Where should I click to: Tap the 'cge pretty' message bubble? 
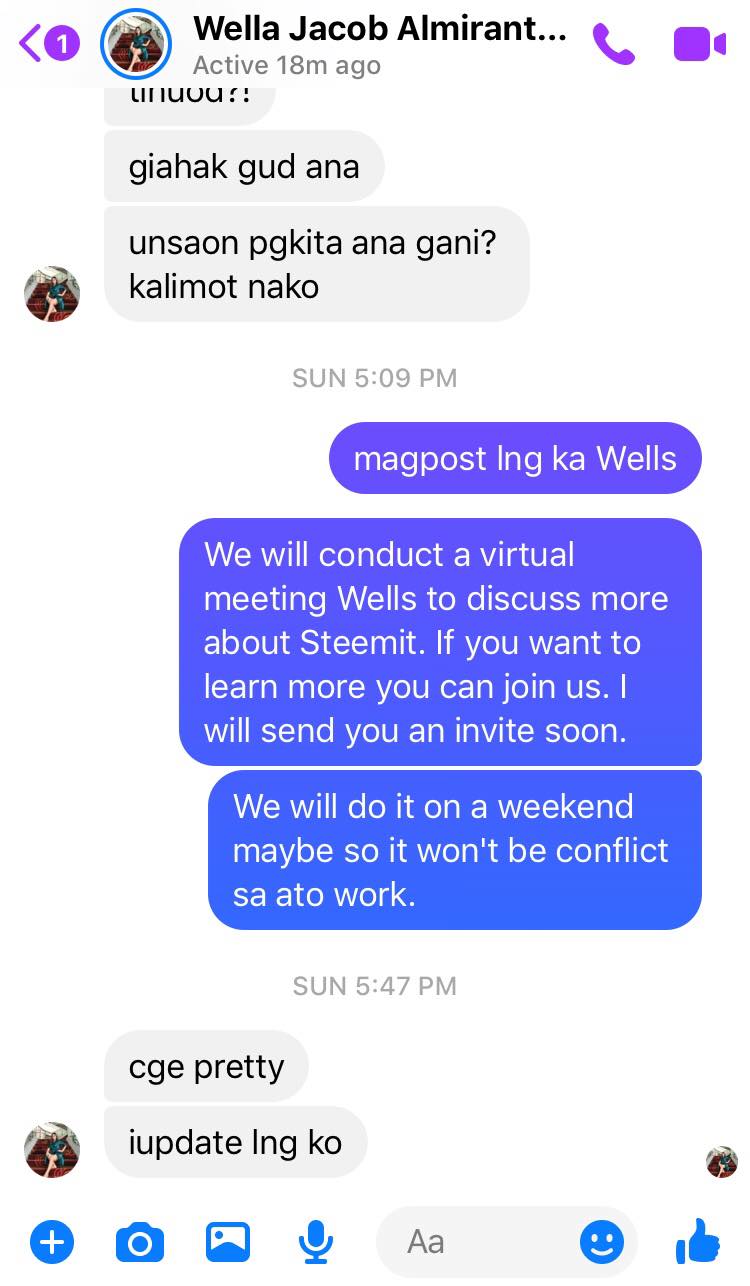point(206,1066)
